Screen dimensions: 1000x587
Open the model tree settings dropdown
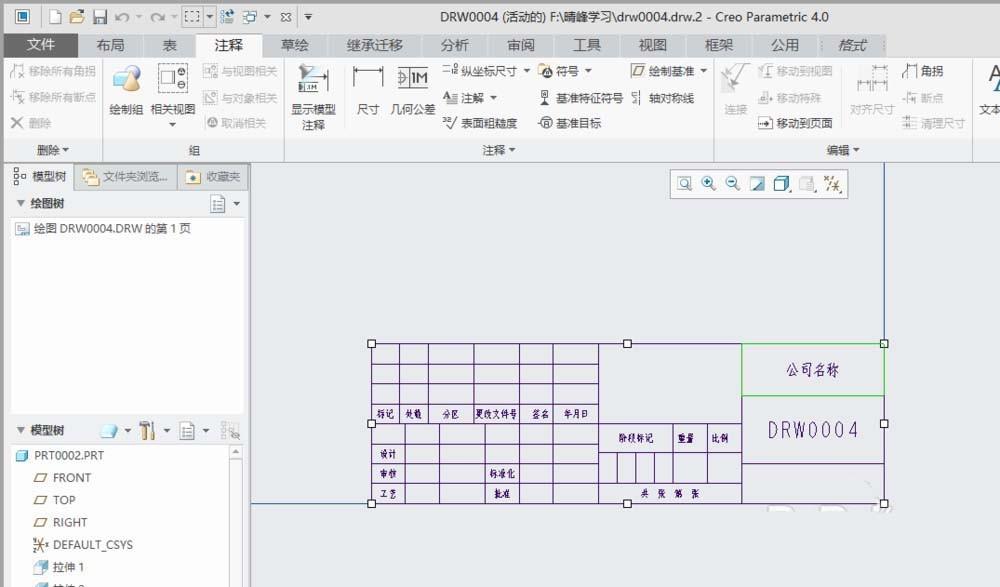190,430
